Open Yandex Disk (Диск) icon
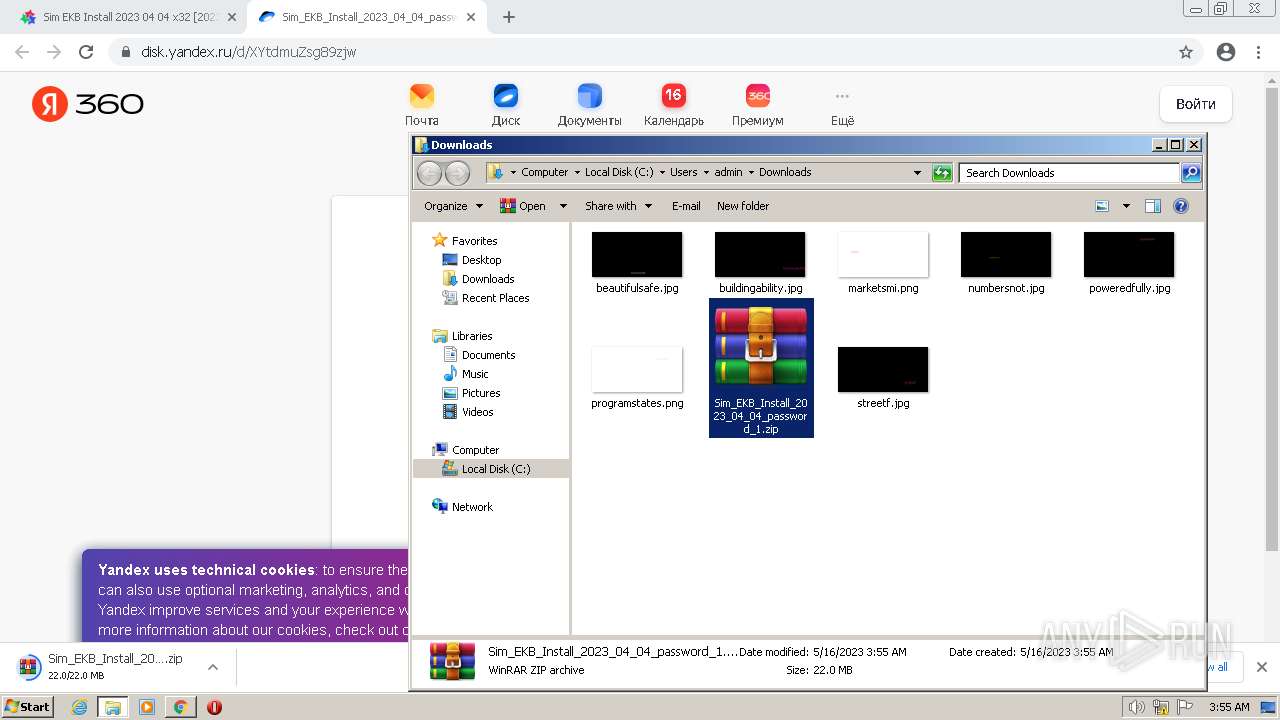 pyautogui.click(x=506, y=104)
